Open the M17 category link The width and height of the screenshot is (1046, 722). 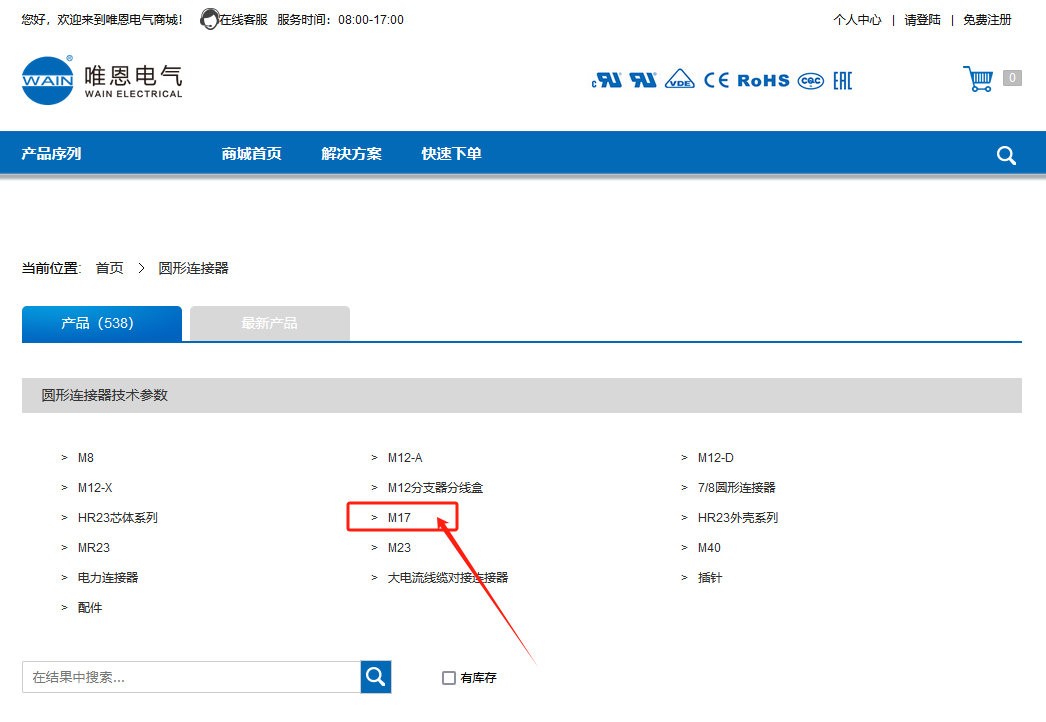400,518
